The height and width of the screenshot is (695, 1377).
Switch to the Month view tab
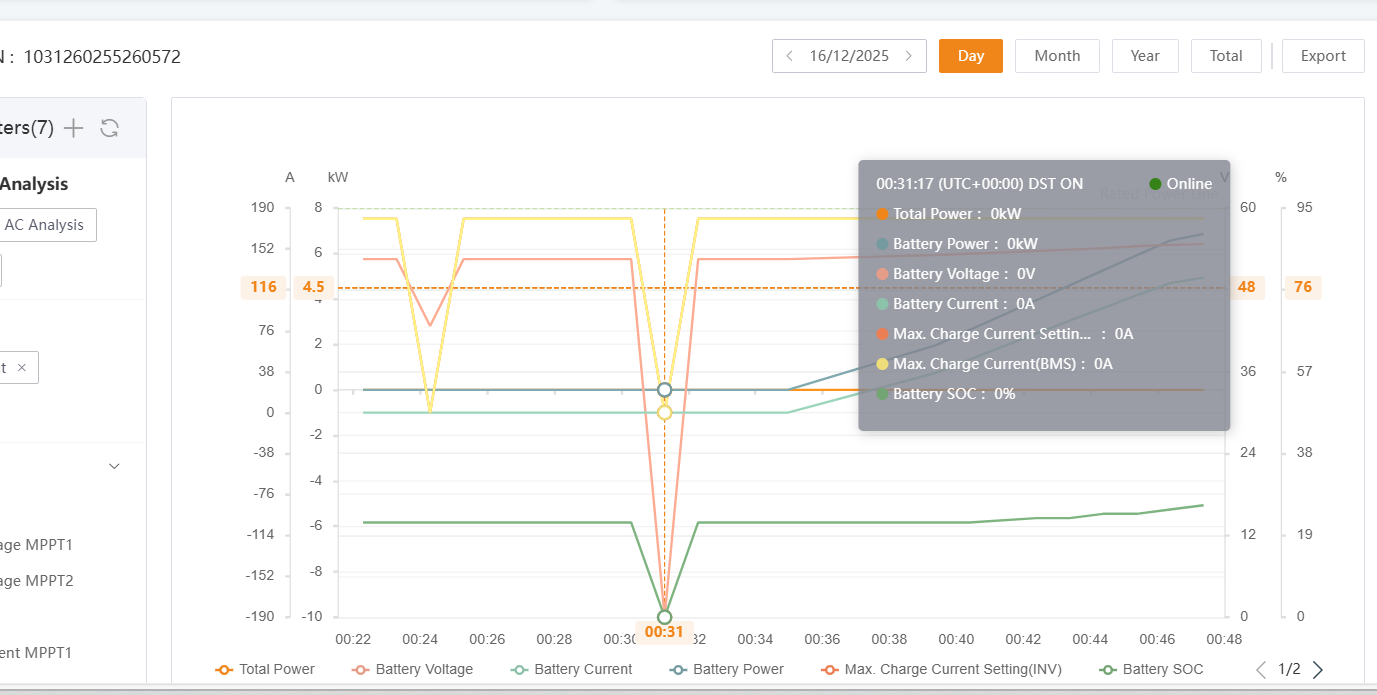click(x=1057, y=56)
